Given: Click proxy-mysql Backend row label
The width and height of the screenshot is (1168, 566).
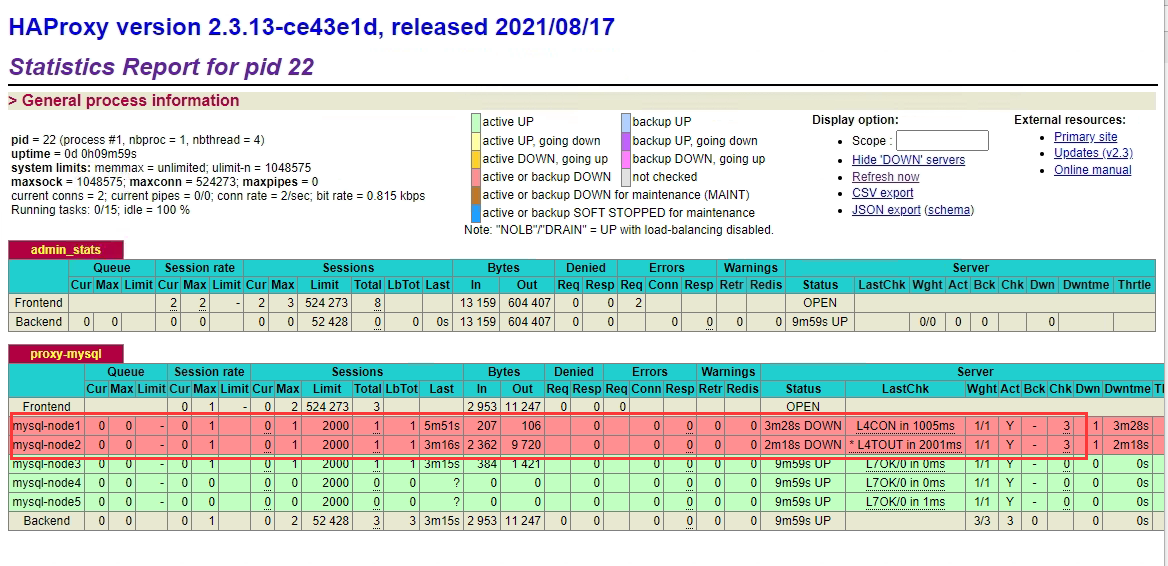Looking at the screenshot, I should pos(46,521).
